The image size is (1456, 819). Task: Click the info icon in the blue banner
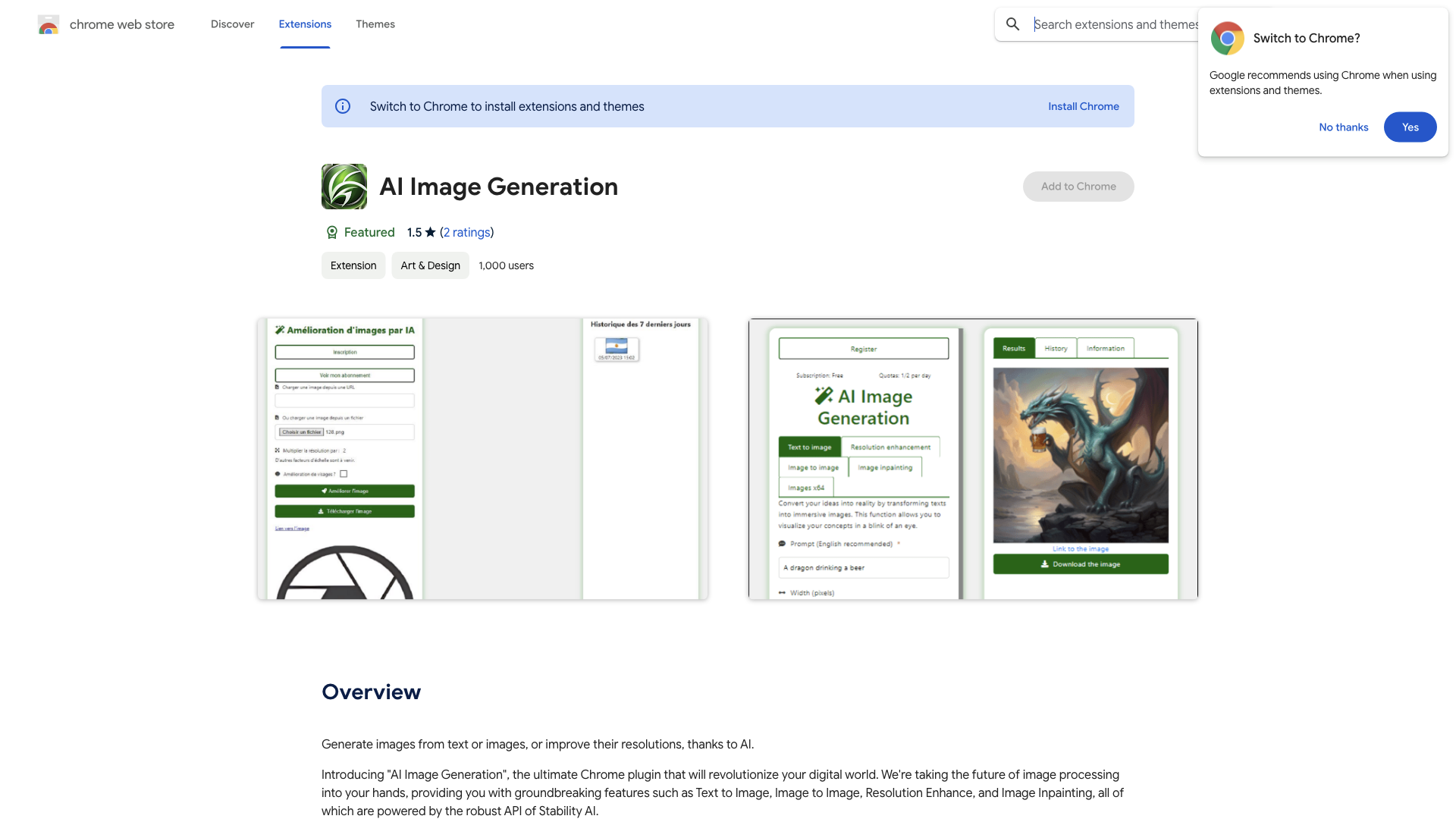(x=343, y=106)
